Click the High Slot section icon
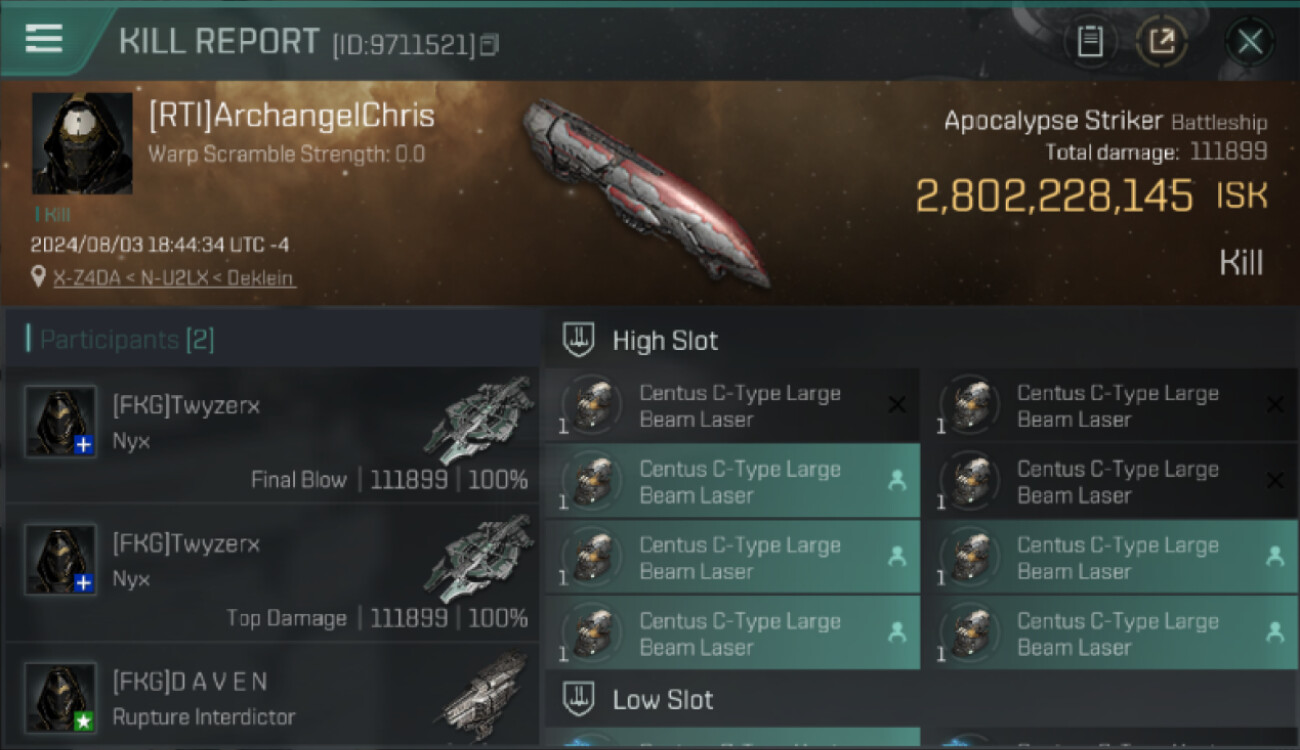Screen dimensions: 1300x750 [580, 340]
